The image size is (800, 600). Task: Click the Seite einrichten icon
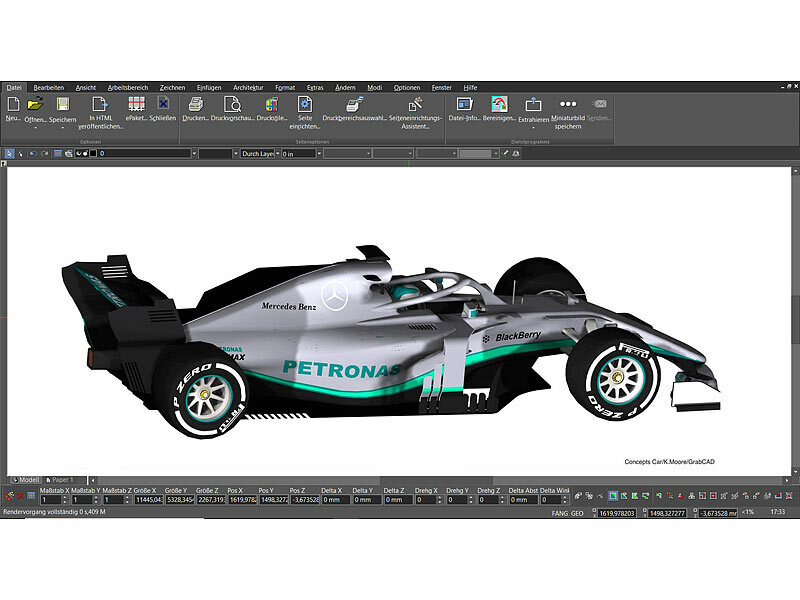[305, 105]
